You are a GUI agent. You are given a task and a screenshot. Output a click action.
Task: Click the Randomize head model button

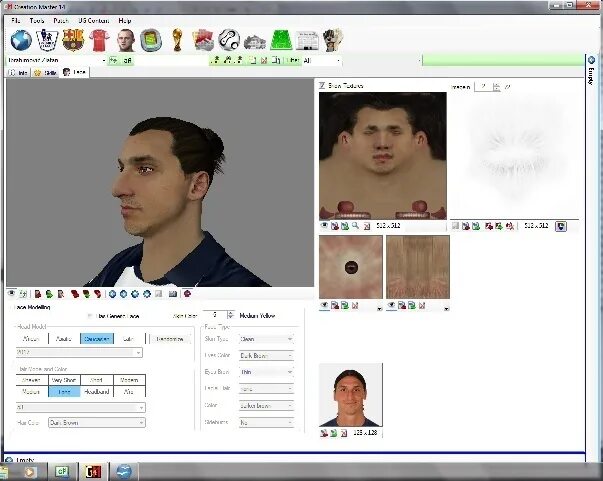pos(170,339)
